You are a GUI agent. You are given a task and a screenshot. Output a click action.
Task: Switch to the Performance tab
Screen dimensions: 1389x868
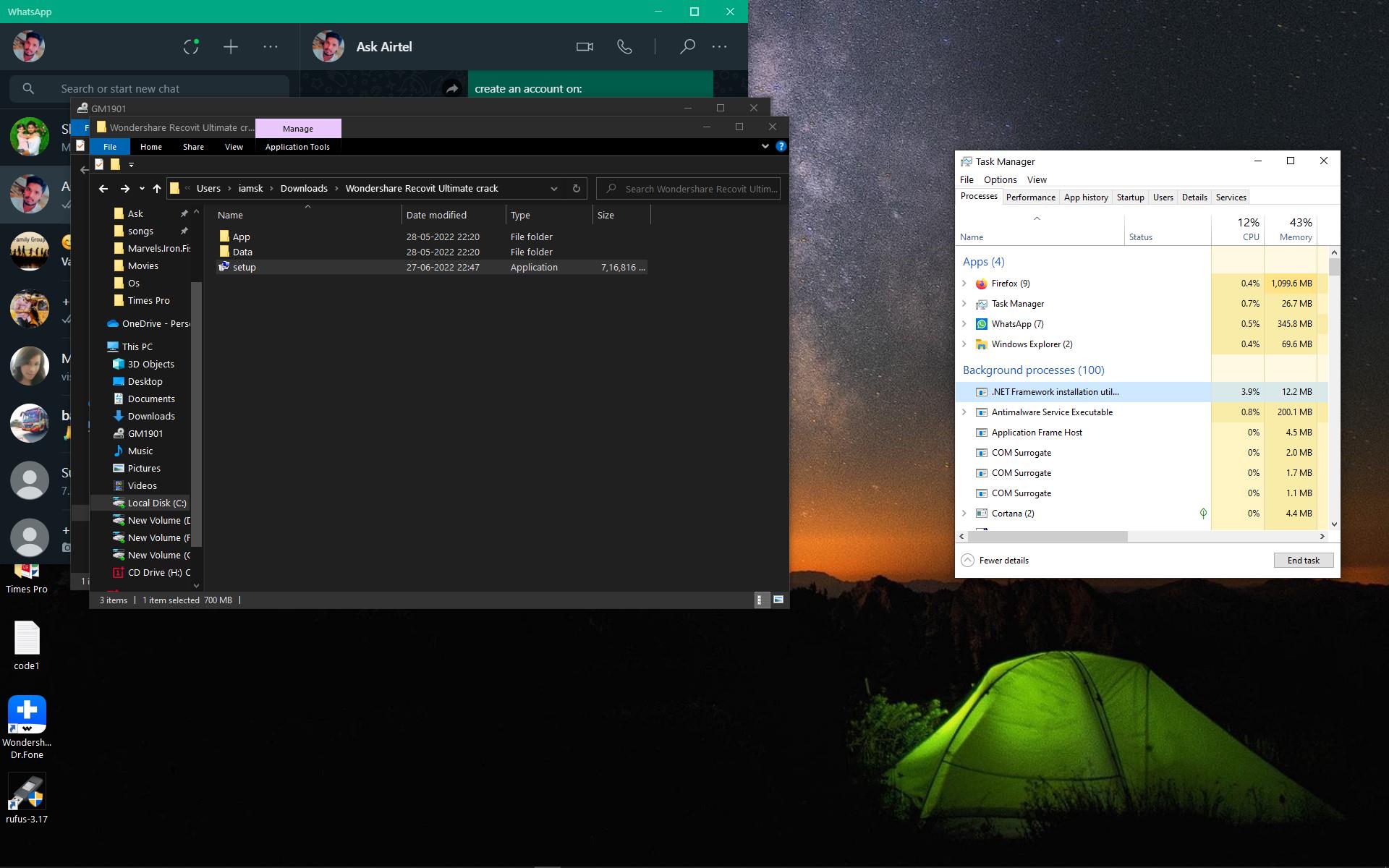pos(1030,197)
